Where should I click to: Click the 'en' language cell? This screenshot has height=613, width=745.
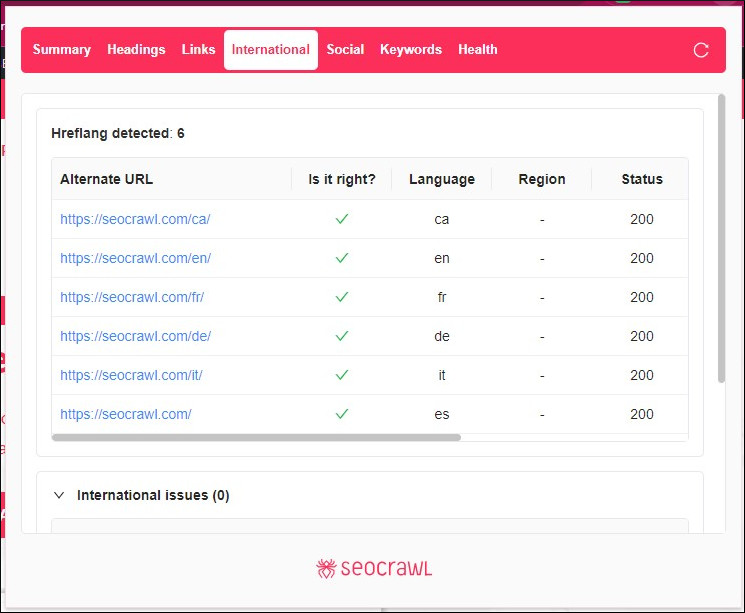442,258
